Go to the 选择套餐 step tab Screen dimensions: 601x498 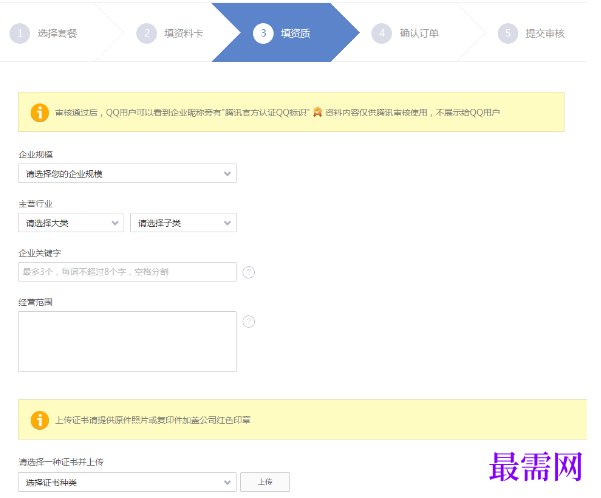pos(57,33)
